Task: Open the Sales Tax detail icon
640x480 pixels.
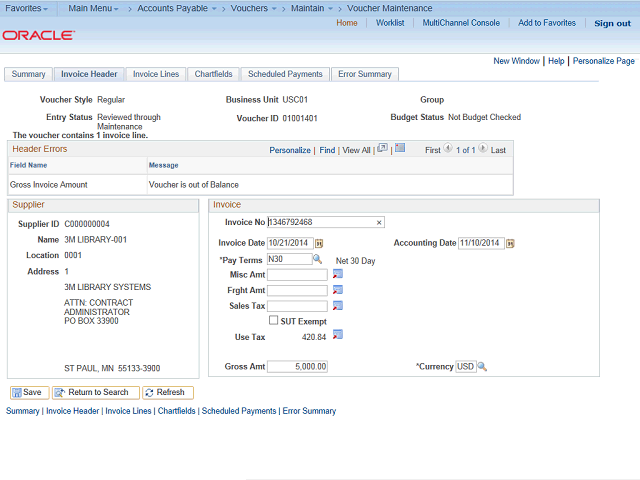Action: pyautogui.click(x=338, y=305)
